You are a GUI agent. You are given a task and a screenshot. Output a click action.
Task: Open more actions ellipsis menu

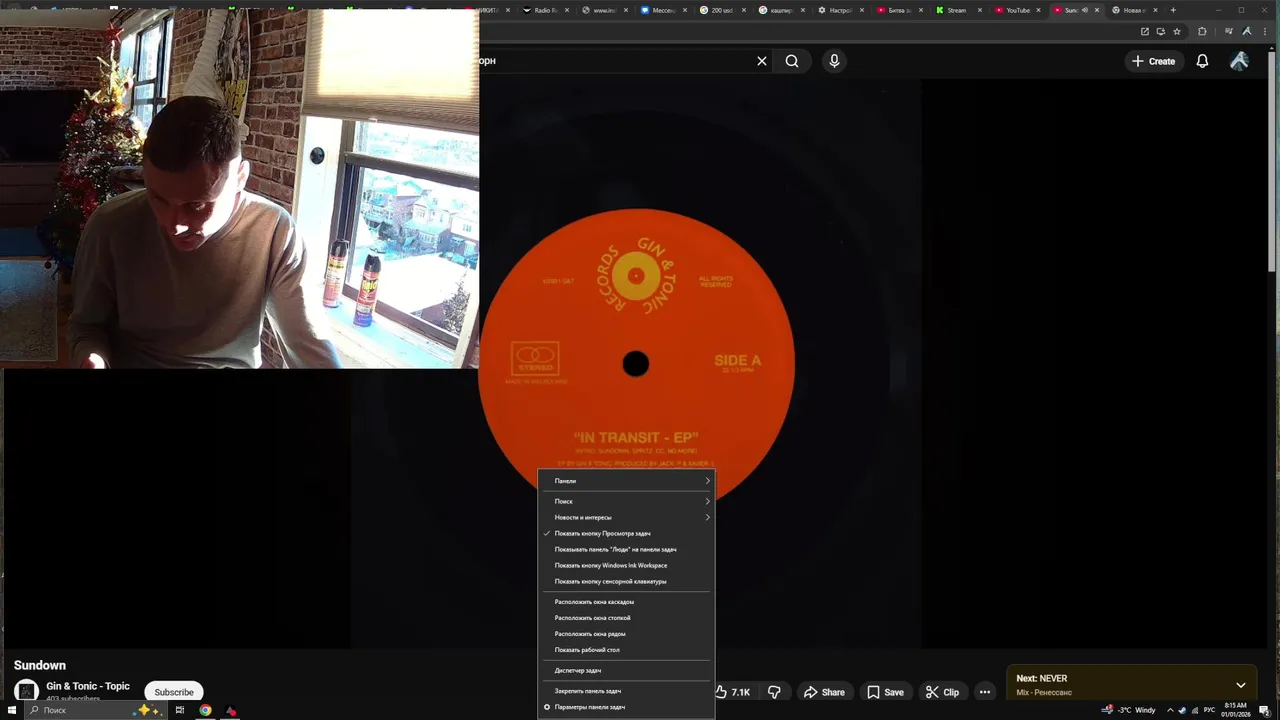[x=985, y=692]
